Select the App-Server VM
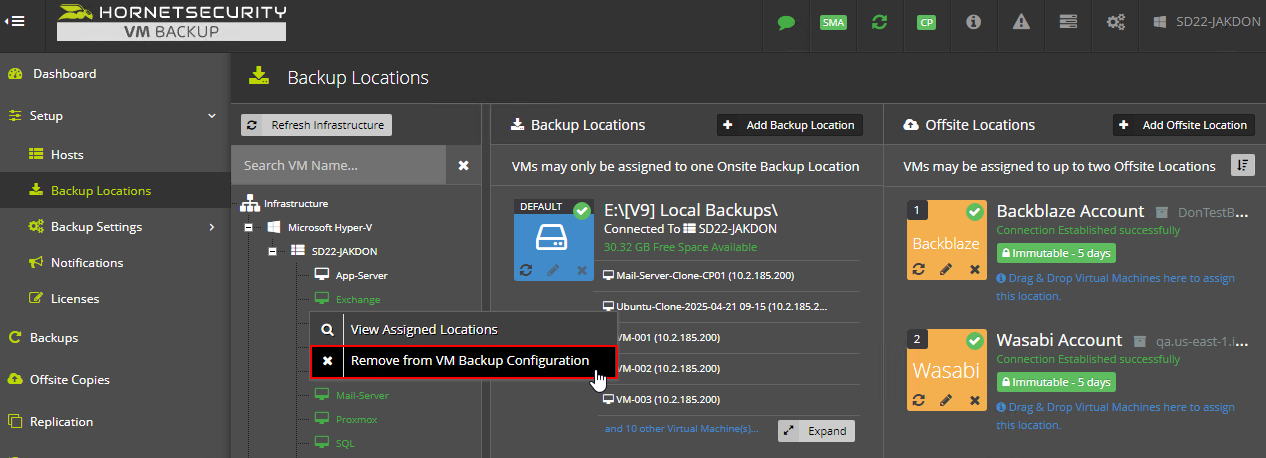The image size is (1266, 458). [x=361, y=275]
